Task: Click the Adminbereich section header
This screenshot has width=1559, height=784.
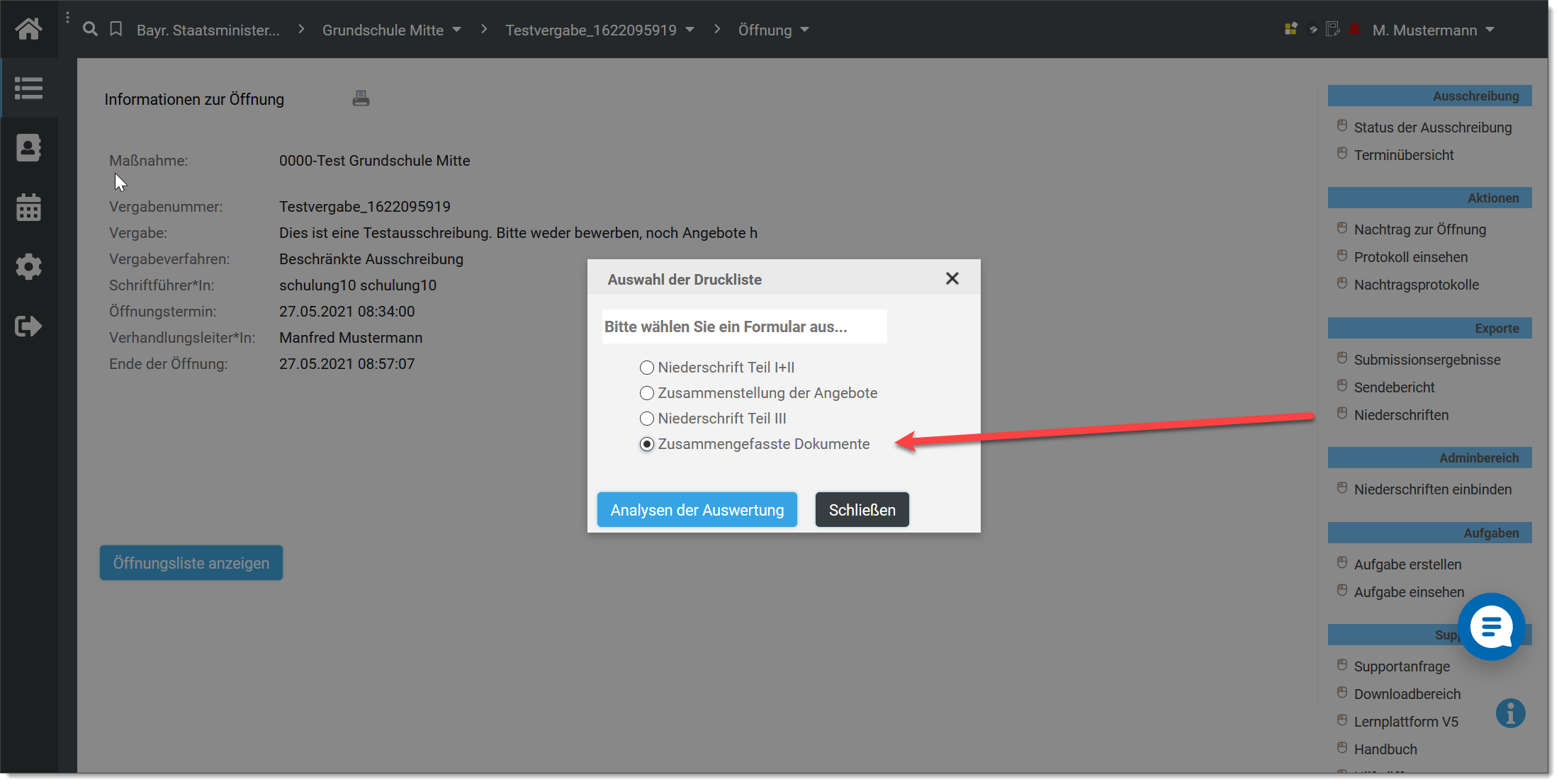Action: [x=1429, y=458]
